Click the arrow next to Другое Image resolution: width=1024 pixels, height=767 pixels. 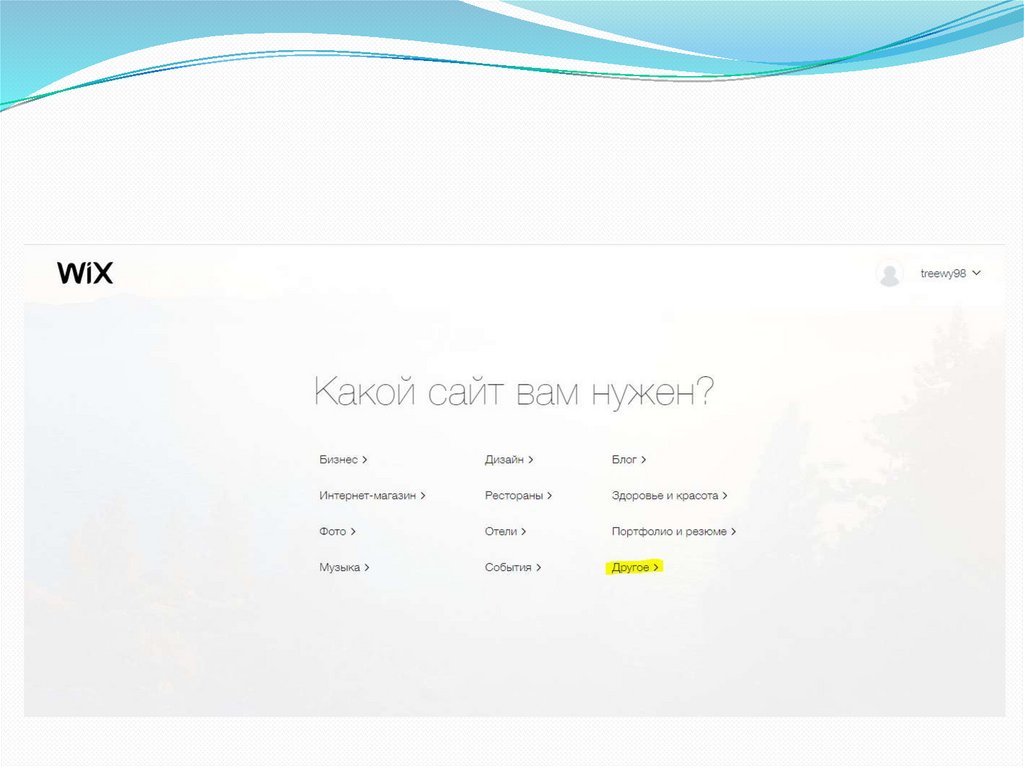coord(657,567)
